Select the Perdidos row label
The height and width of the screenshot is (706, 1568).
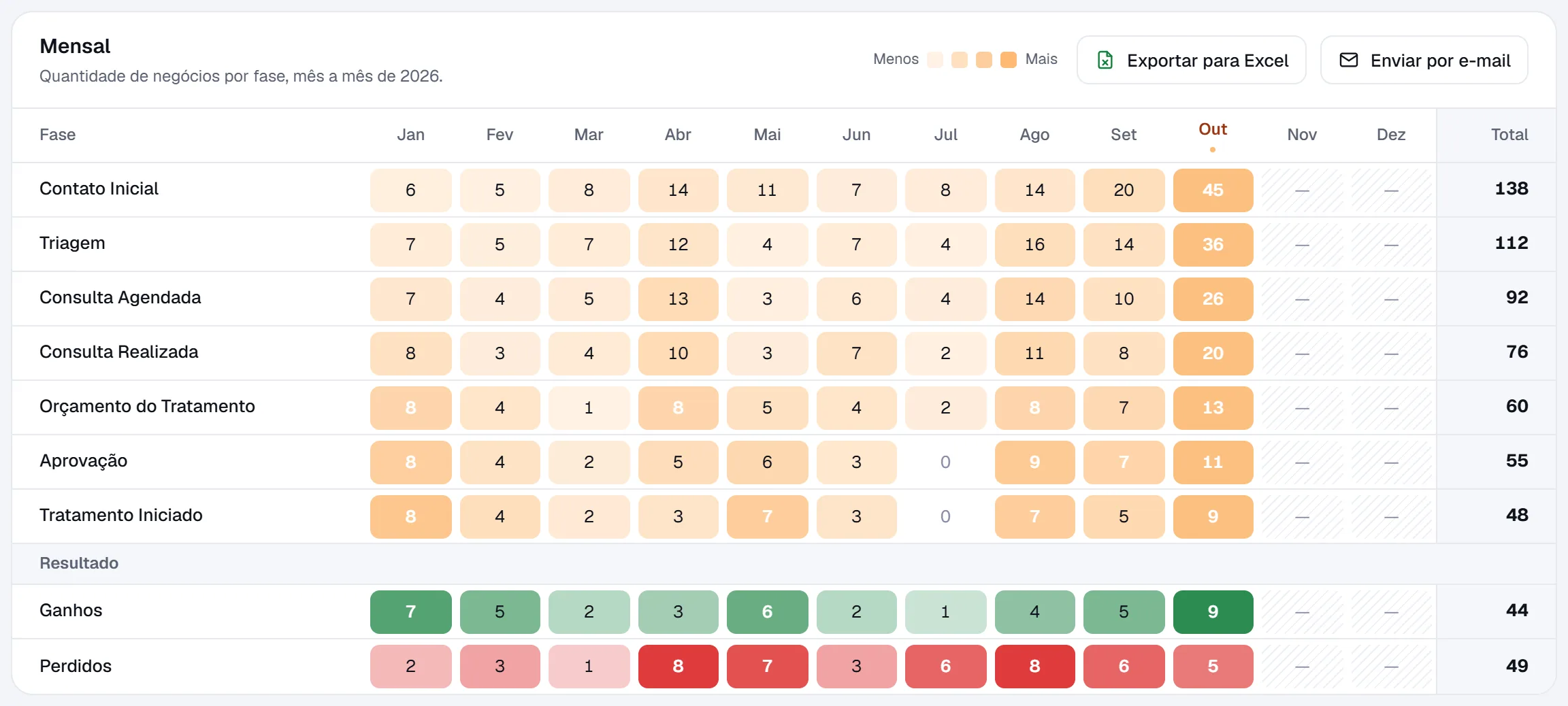click(76, 666)
